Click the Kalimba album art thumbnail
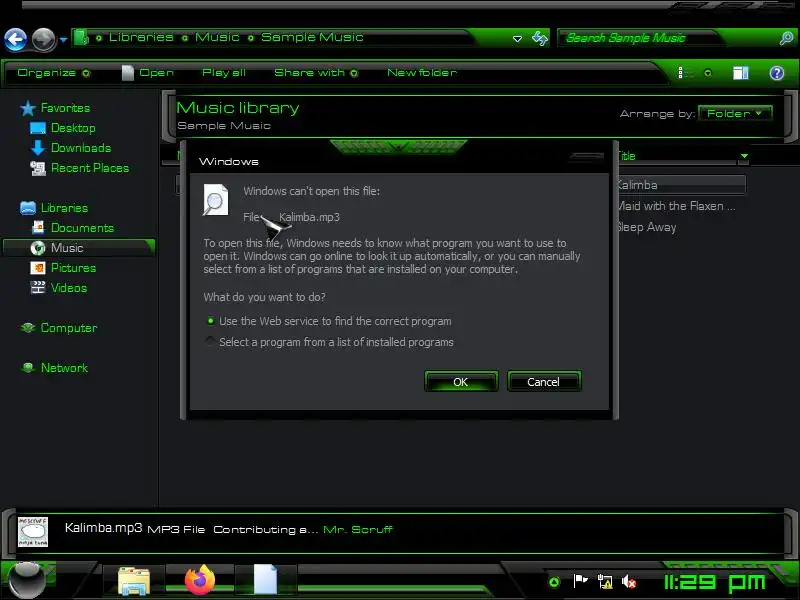The width and height of the screenshot is (800, 600). [33, 532]
